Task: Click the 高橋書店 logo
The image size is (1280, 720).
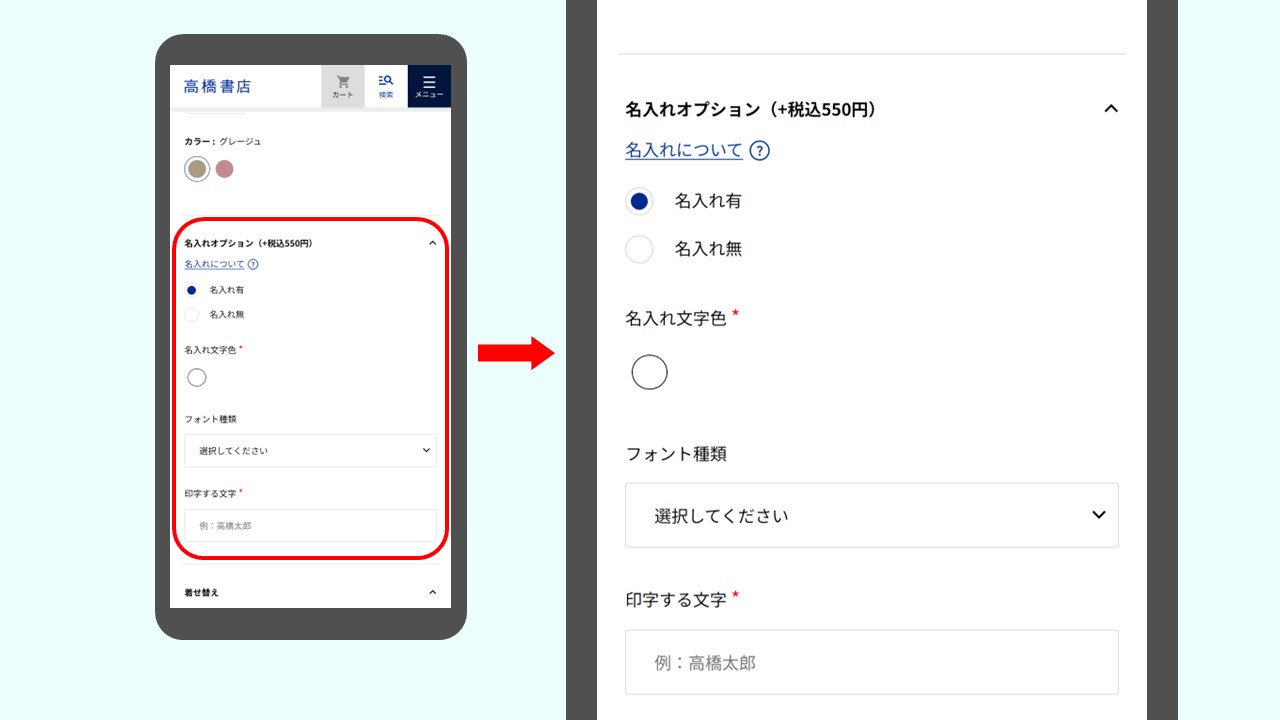Action: 217,87
